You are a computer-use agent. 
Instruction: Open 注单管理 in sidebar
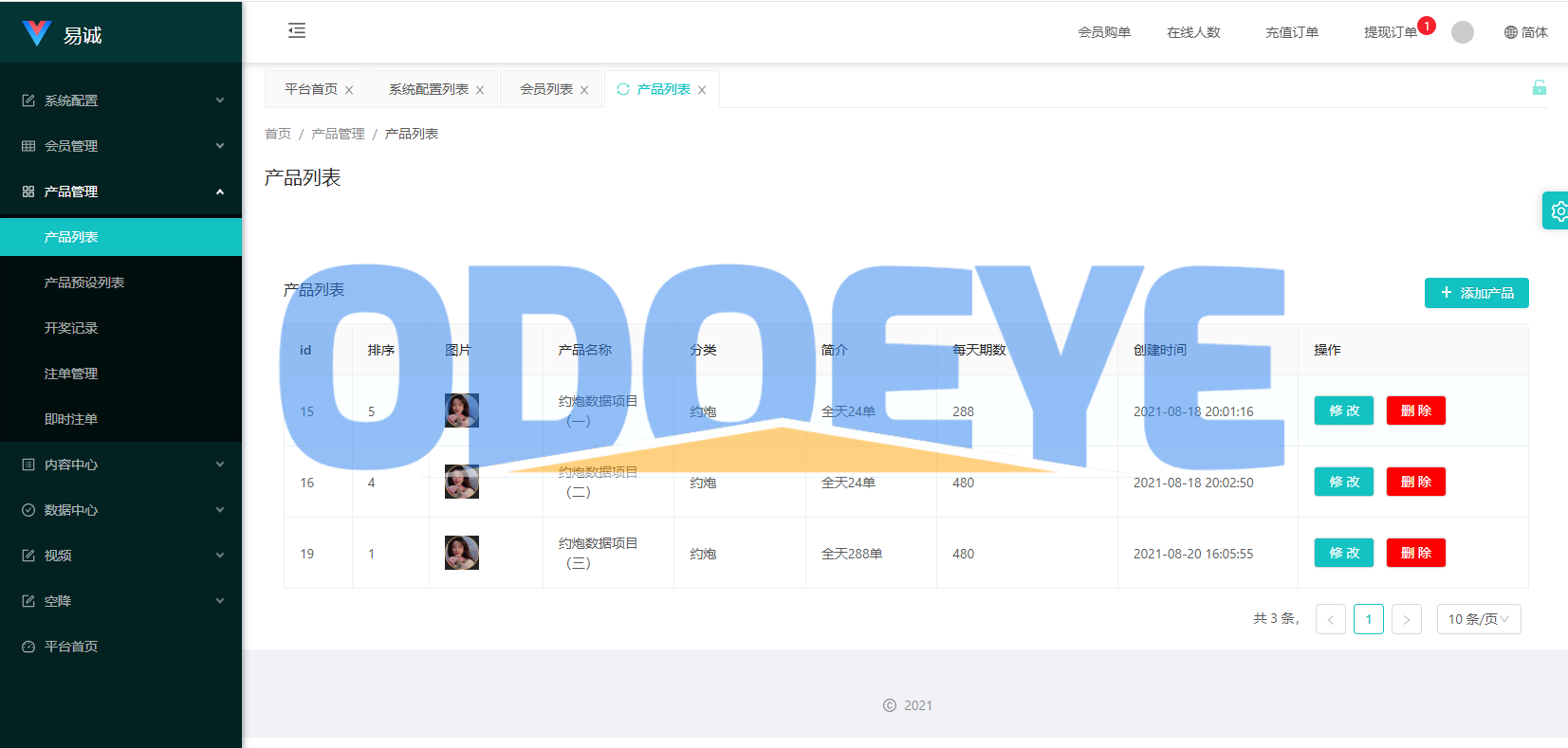[x=120, y=374]
